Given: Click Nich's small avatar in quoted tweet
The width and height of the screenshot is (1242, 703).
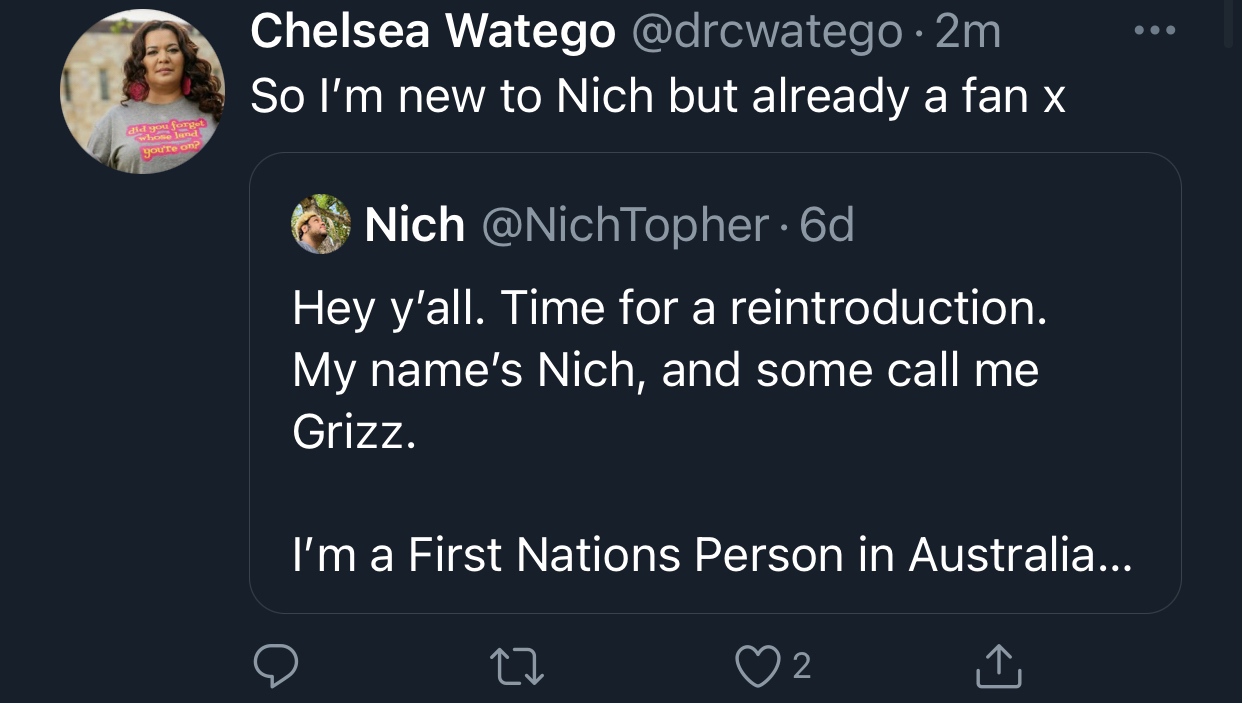Looking at the screenshot, I should 320,224.
